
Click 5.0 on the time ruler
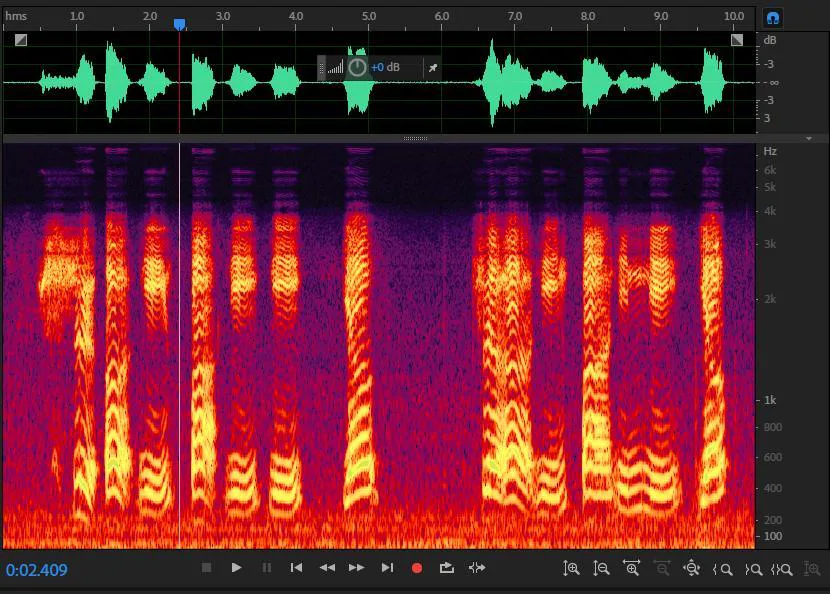[x=369, y=16]
